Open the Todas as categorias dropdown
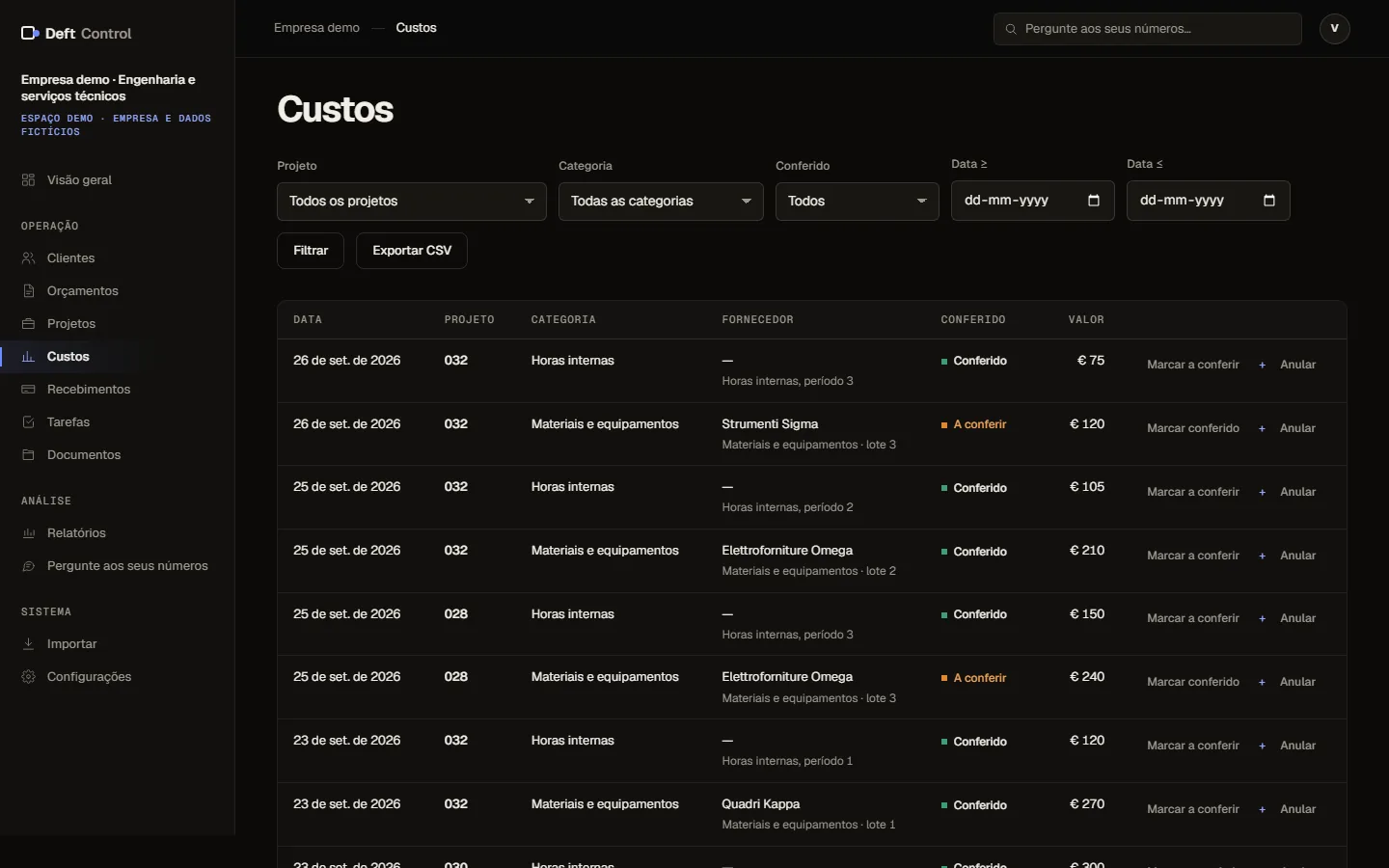The height and width of the screenshot is (868, 1389). (661, 202)
